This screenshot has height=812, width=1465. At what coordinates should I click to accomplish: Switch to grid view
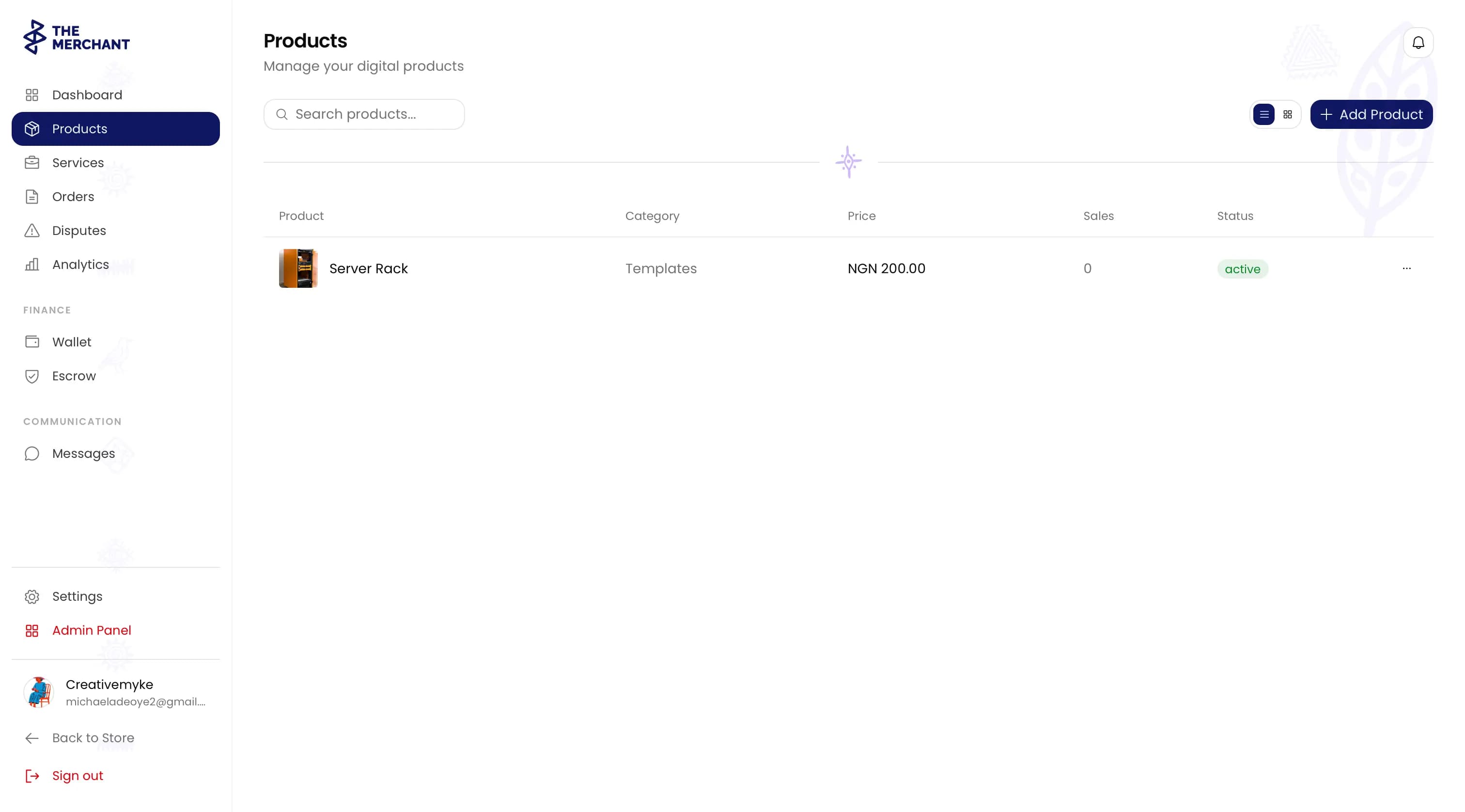coord(1288,114)
